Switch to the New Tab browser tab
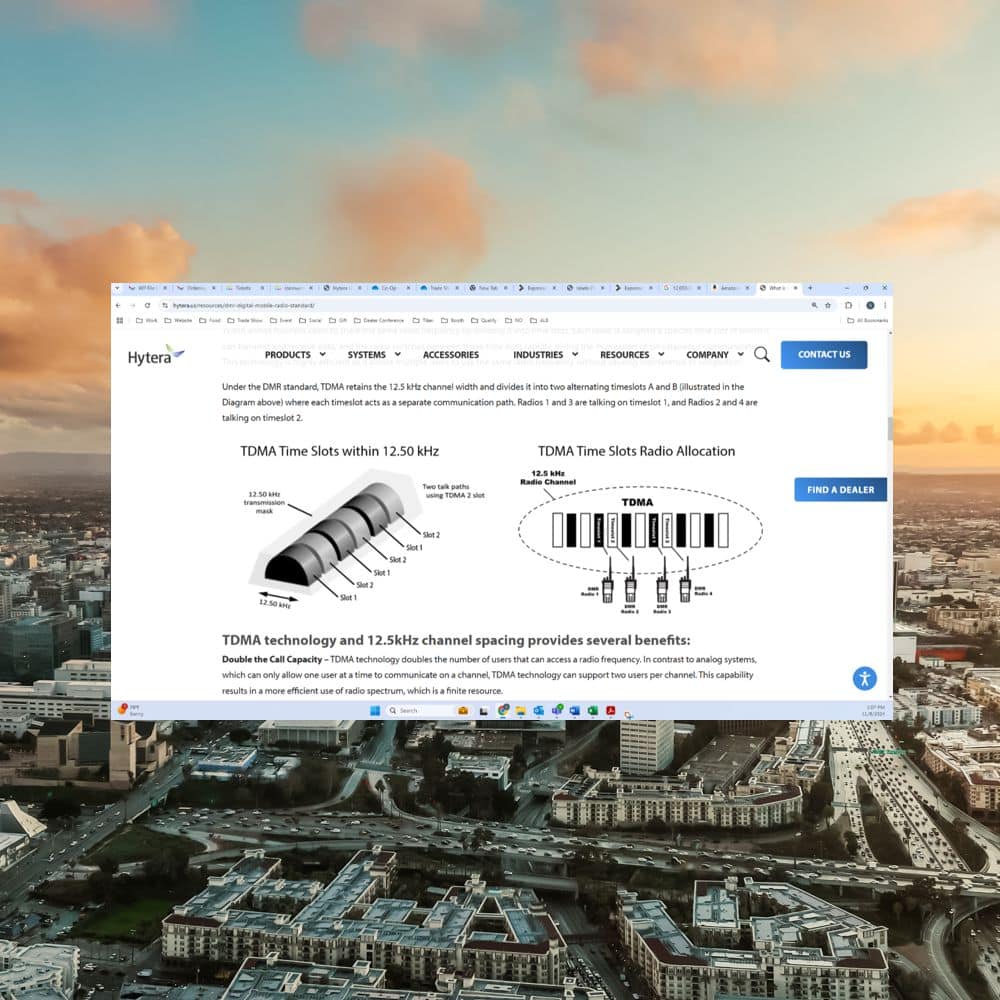The height and width of the screenshot is (1000, 1000). pos(488,288)
